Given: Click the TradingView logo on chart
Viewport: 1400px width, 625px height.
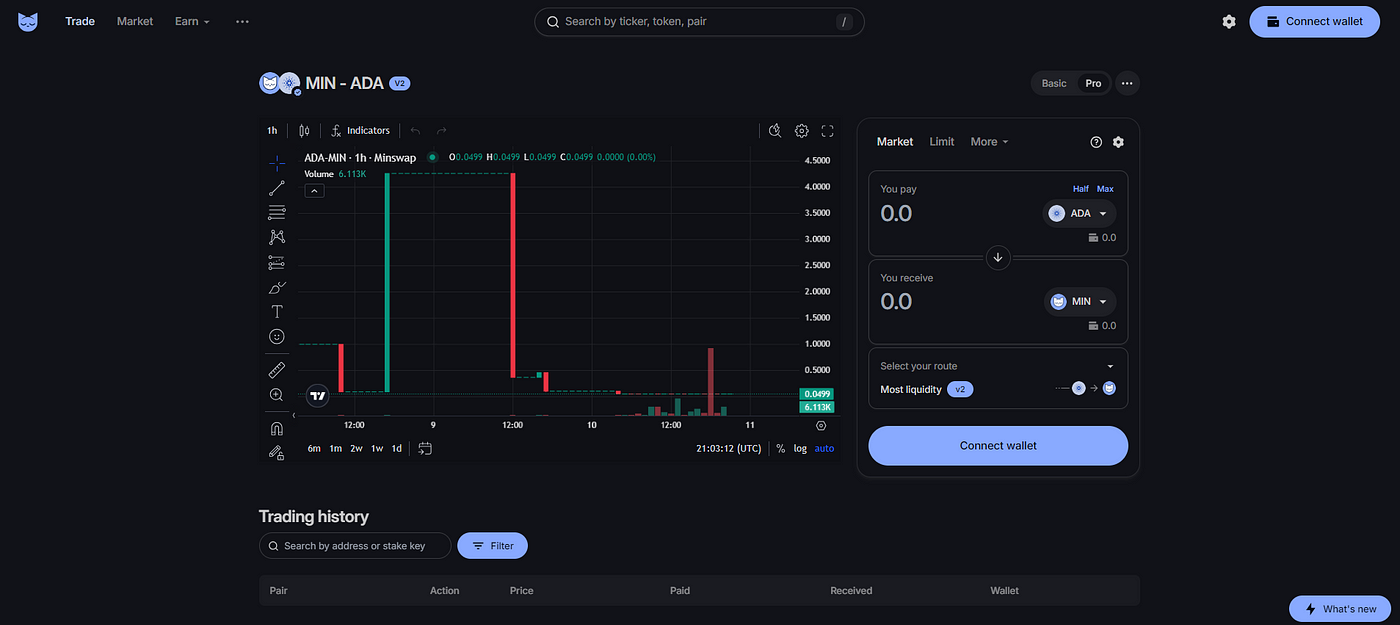Looking at the screenshot, I should pos(318,396).
